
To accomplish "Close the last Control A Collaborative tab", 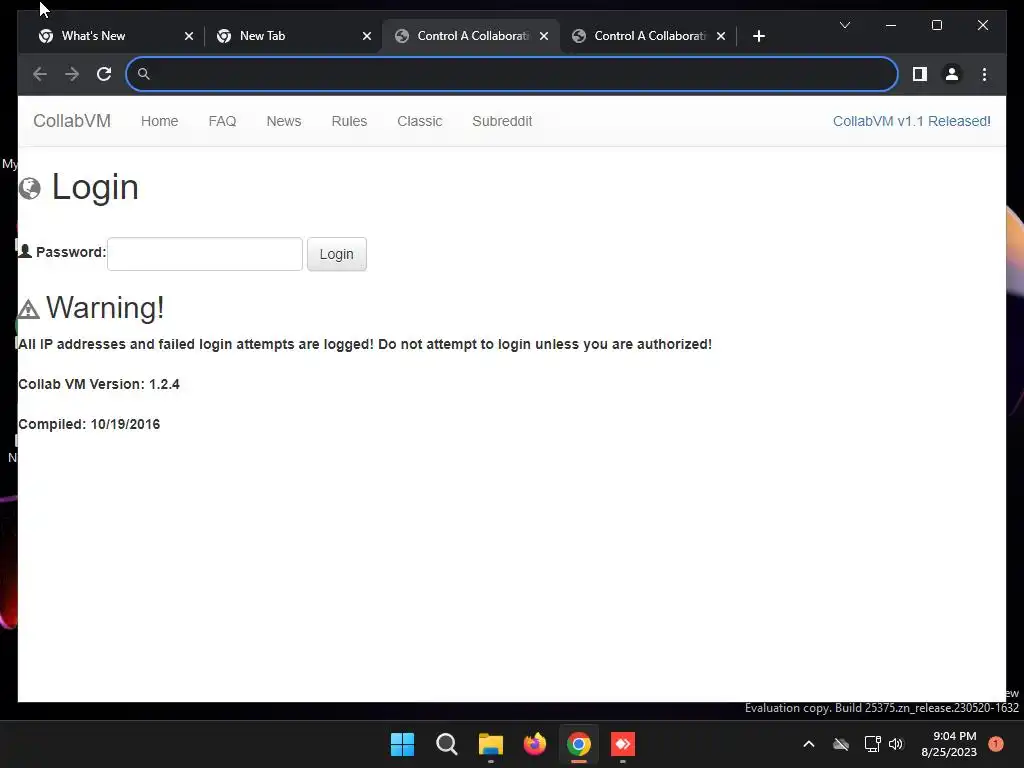I will pyautogui.click(x=721, y=36).
